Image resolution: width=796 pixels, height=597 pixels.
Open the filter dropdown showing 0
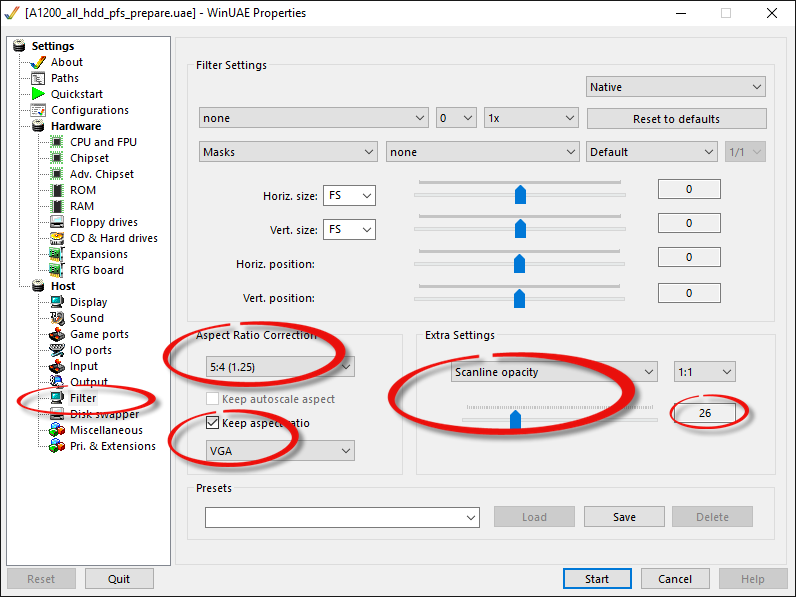(x=456, y=118)
